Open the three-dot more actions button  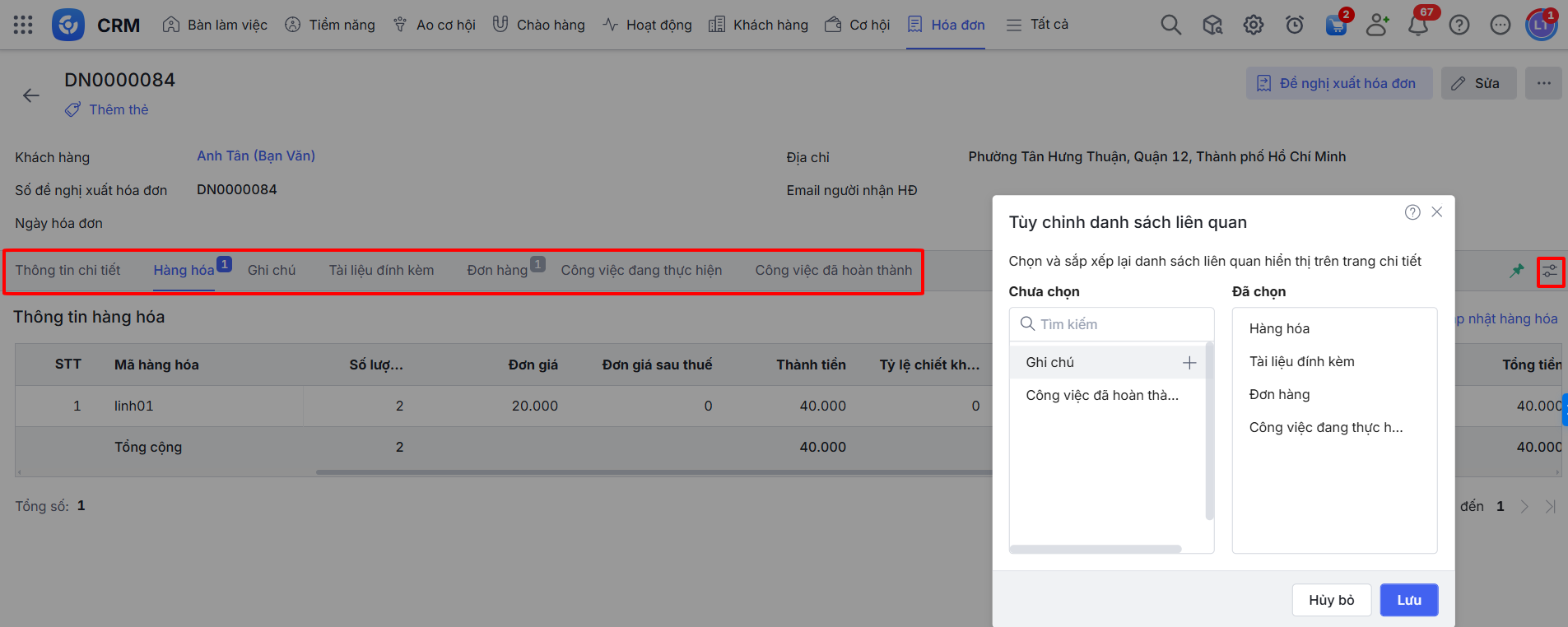pyautogui.click(x=1543, y=83)
